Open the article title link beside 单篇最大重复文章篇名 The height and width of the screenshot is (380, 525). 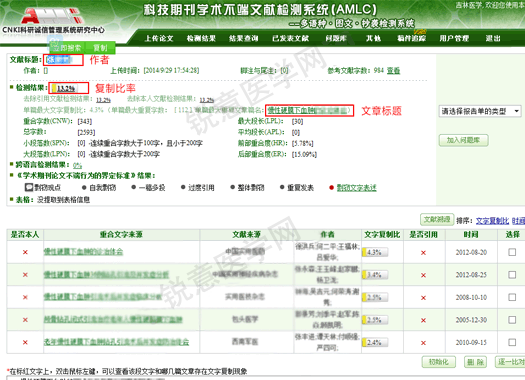(x=307, y=110)
